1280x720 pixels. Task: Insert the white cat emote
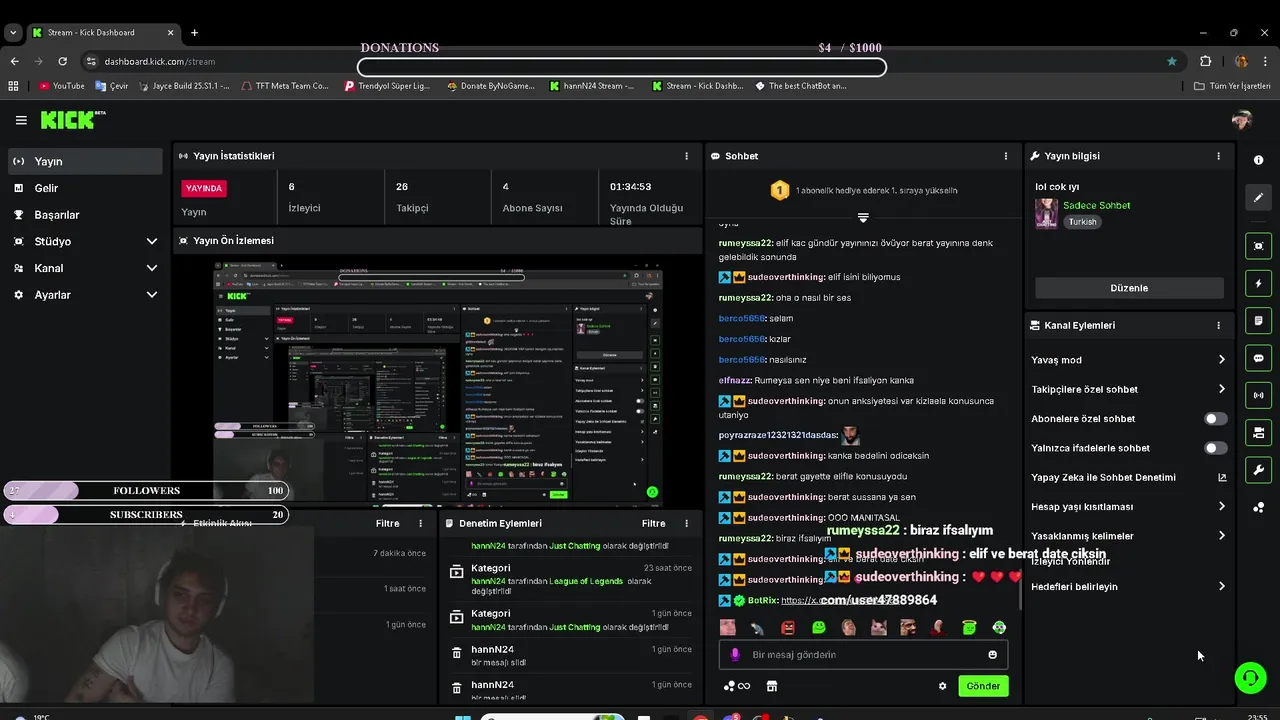click(878, 627)
